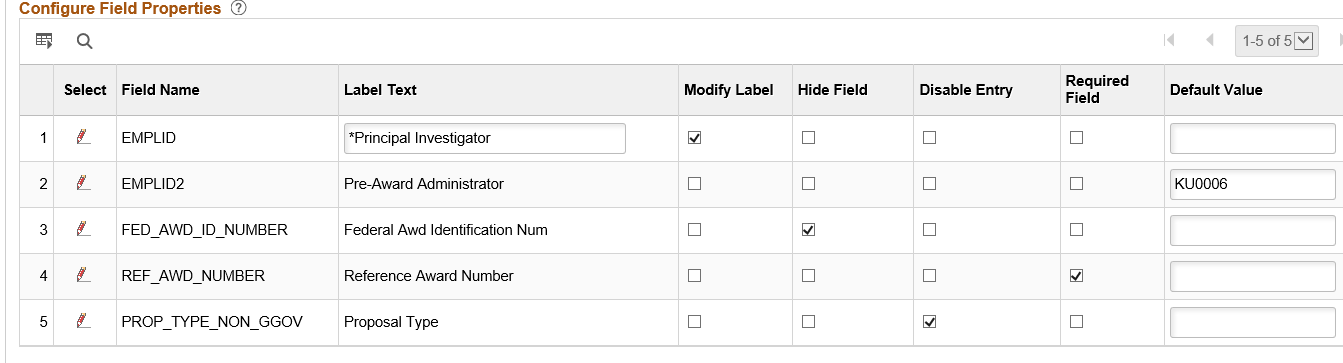
Task: Go to previous page arrow icon
Action: click(1210, 41)
